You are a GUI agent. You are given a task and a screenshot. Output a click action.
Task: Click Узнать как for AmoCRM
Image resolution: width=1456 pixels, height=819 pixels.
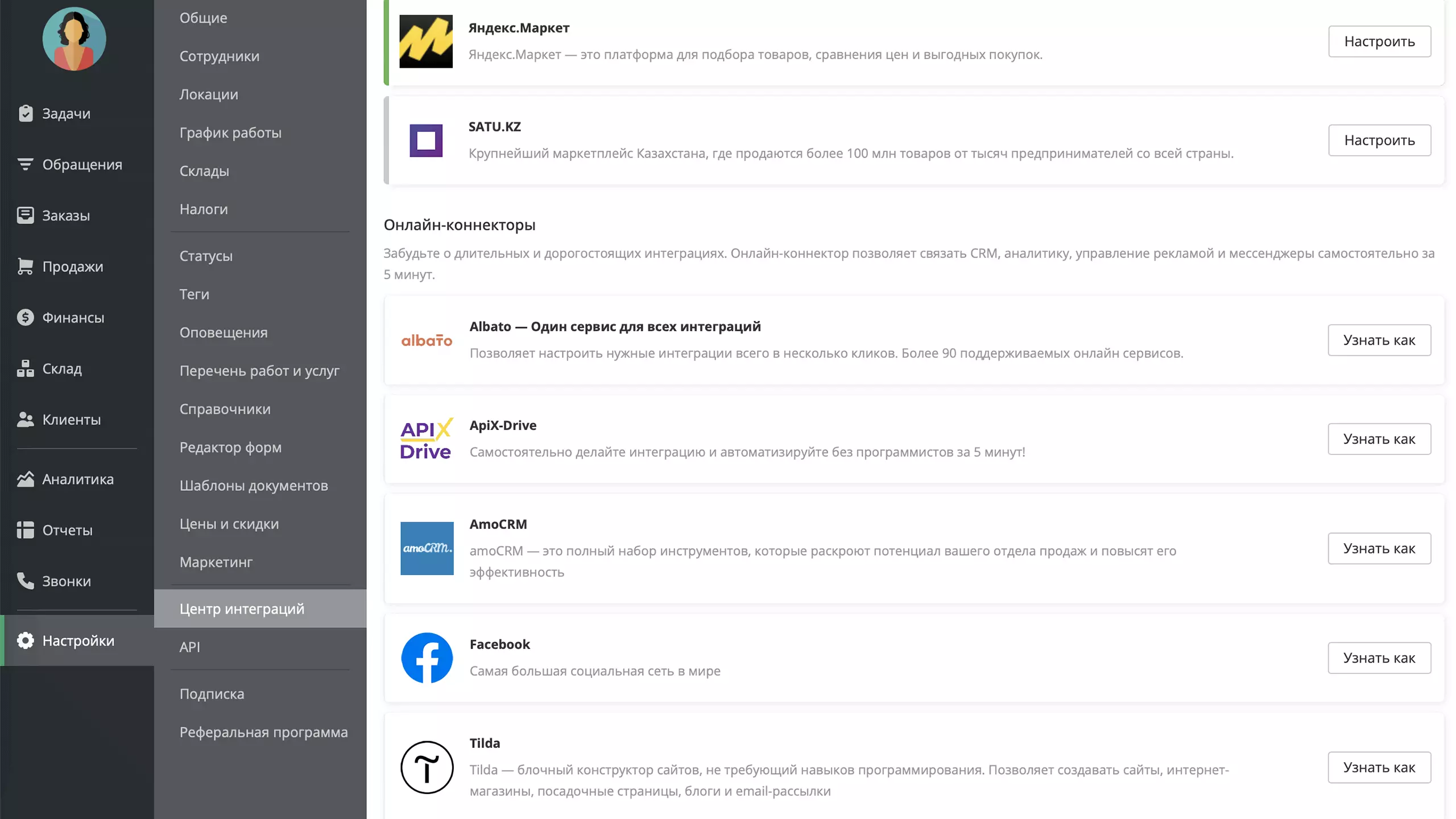[1379, 548]
